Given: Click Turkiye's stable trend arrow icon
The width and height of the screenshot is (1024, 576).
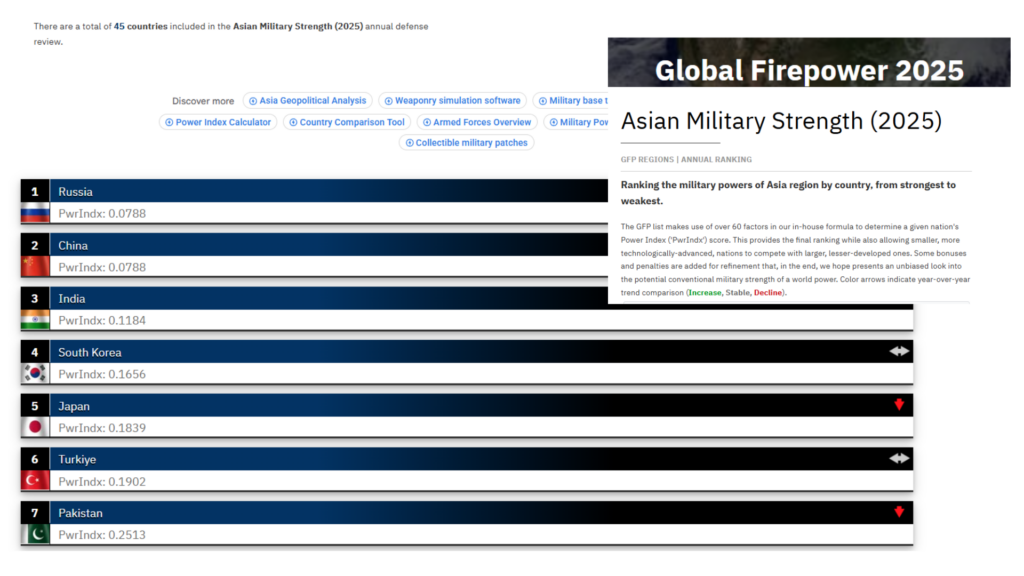Looking at the screenshot, I should [899, 458].
